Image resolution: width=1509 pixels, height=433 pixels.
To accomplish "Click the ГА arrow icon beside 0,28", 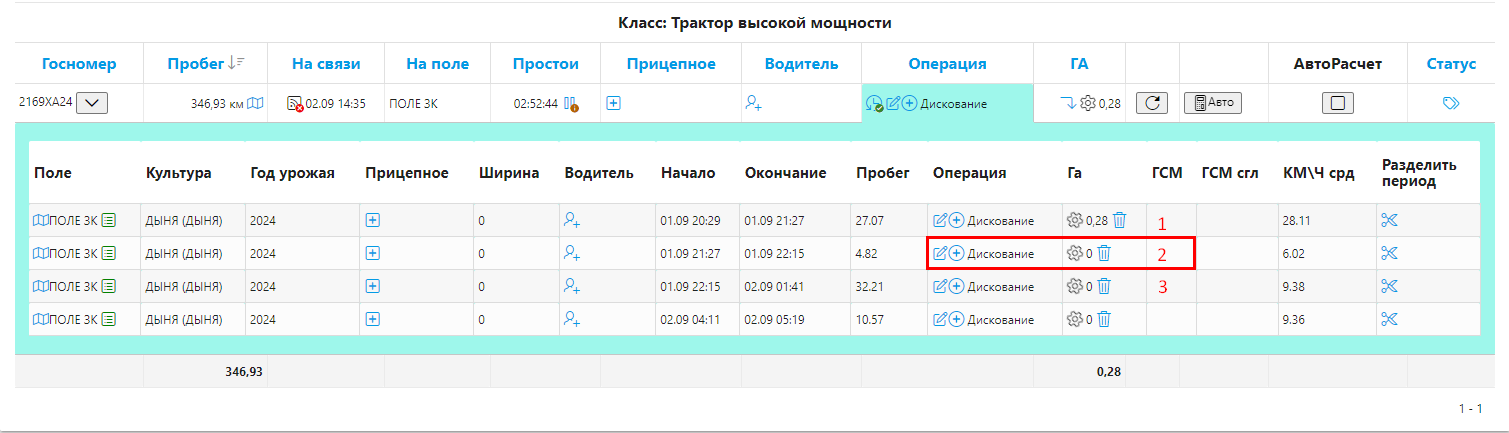I will click(x=1068, y=102).
